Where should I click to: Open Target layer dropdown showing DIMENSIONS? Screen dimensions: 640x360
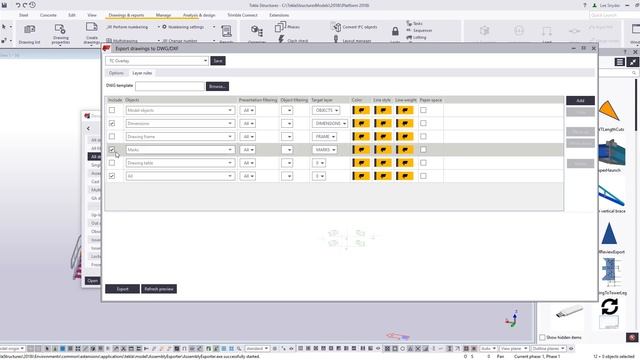[x=330, y=123]
